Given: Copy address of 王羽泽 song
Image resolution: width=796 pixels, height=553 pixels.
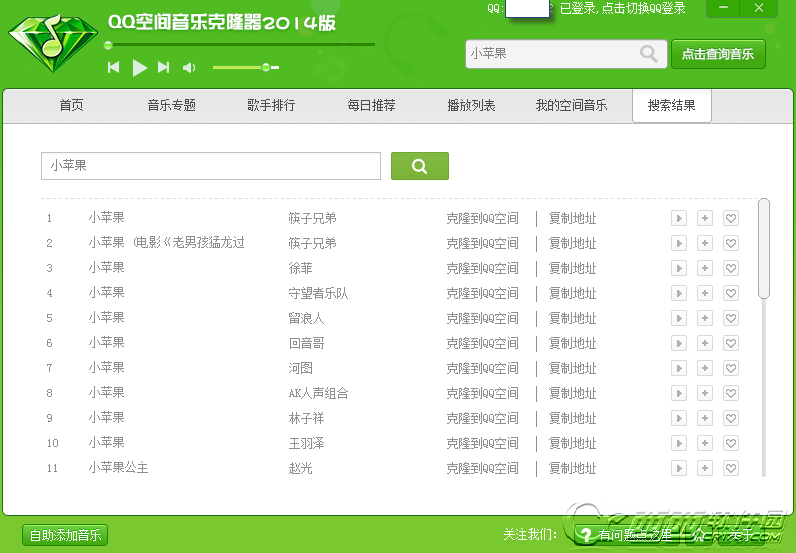Looking at the screenshot, I should click(x=572, y=443).
